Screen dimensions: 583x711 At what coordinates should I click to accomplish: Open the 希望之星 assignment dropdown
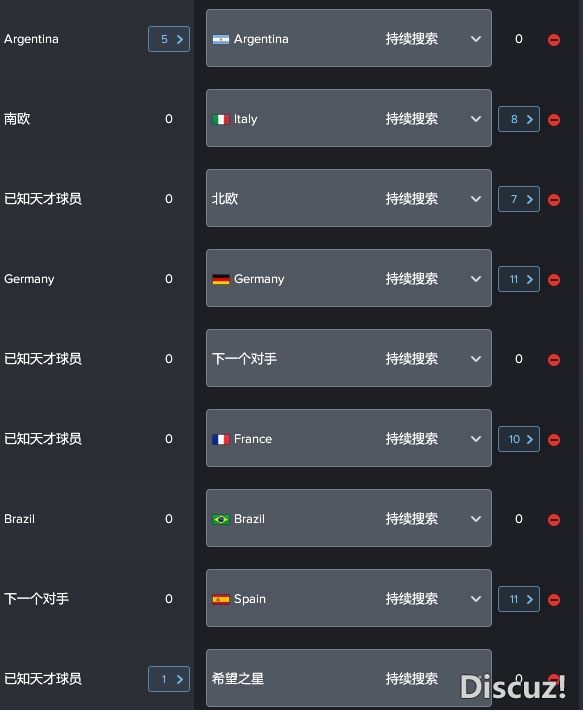coord(349,678)
